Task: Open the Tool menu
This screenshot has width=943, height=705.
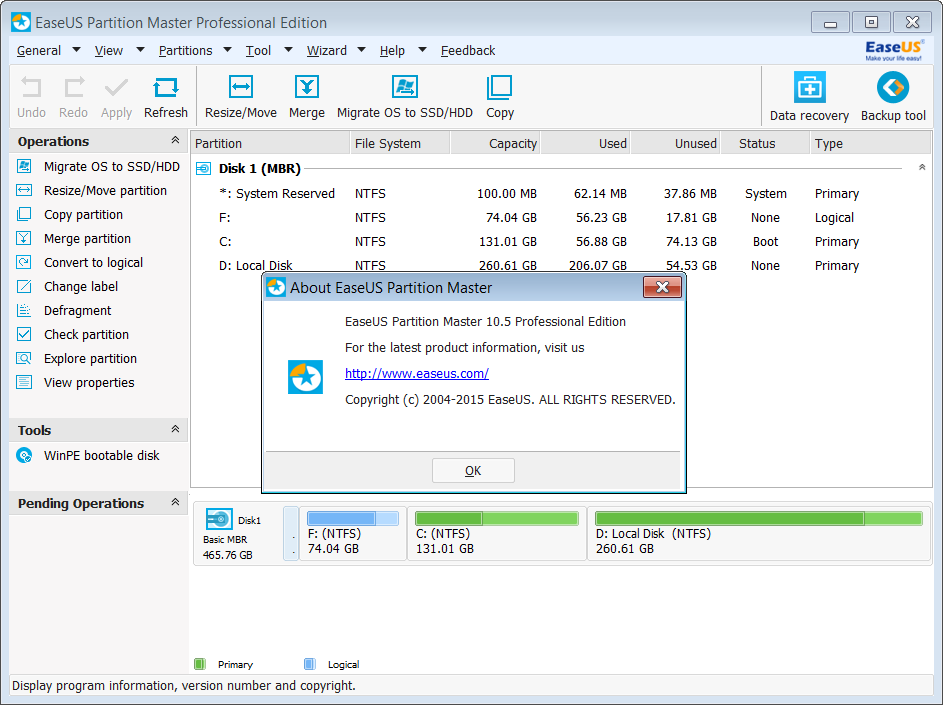Action: [258, 51]
